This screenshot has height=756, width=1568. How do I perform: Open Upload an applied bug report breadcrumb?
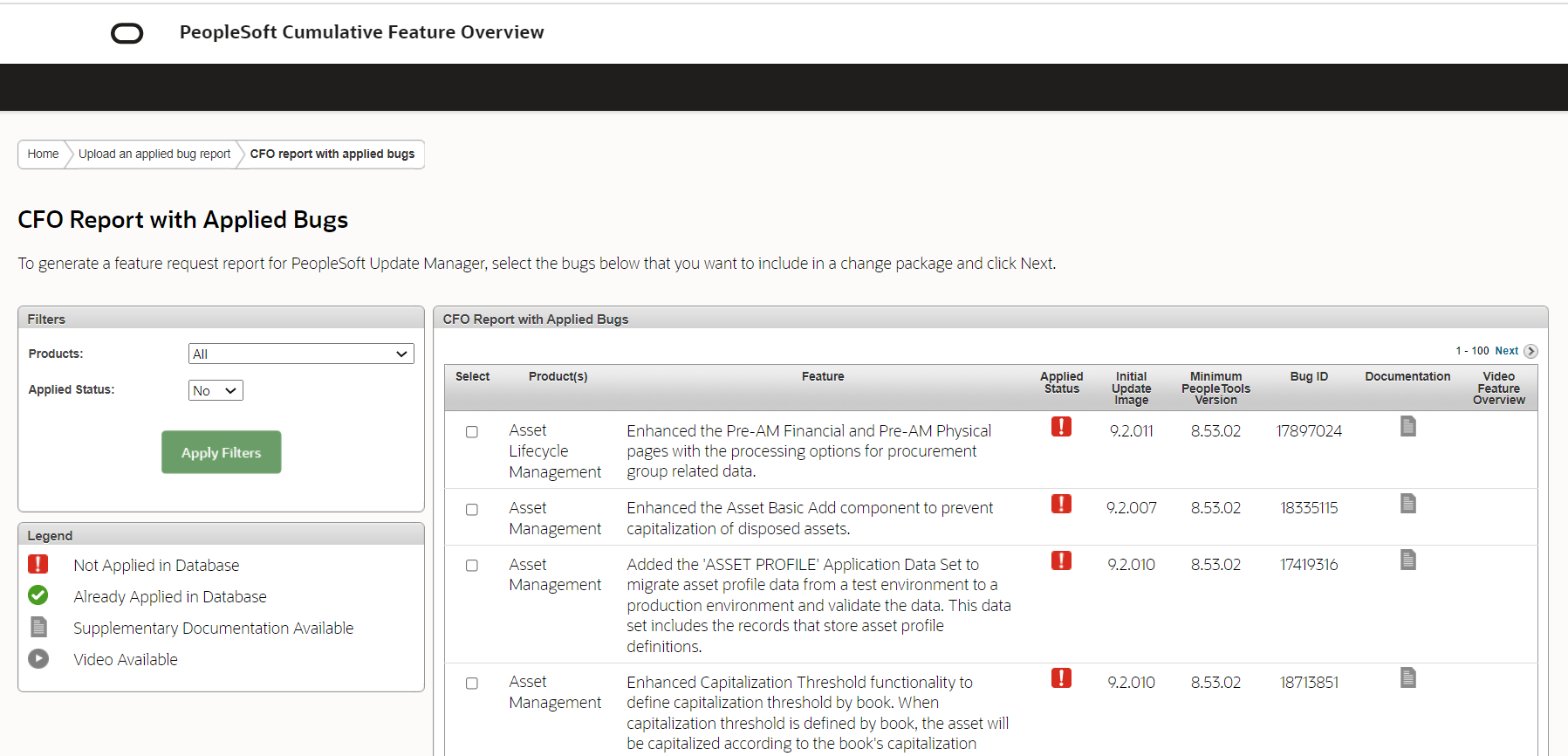[154, 154]
